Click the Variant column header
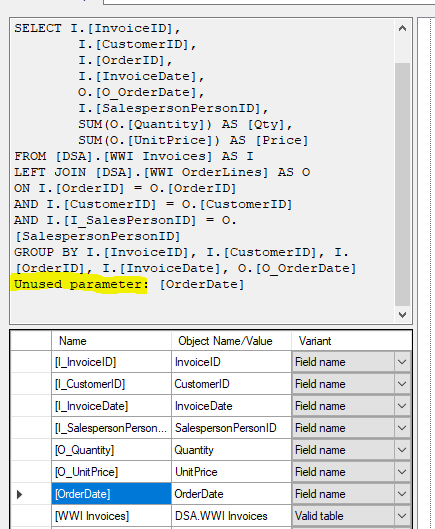Viewport: 435px width, 529px height. (x=352, y=341)
